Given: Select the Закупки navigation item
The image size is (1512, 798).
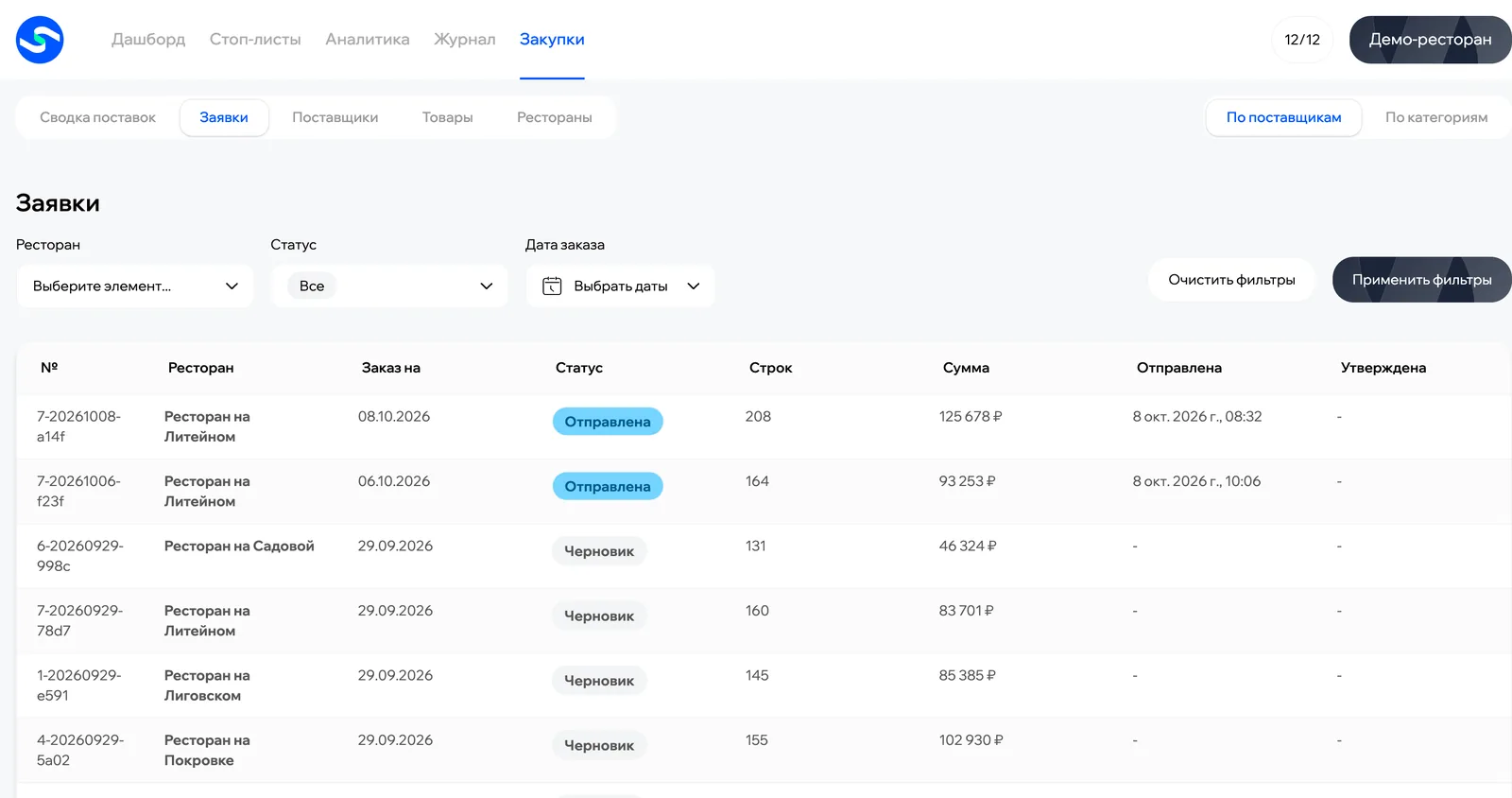Looking at the screenshot, I should [552, 40].
